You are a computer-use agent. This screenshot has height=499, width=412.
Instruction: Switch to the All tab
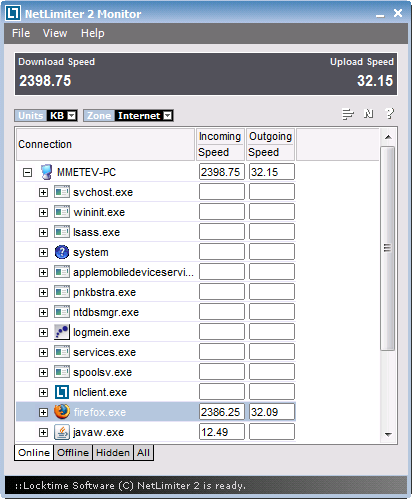click(x=143, y=453)
